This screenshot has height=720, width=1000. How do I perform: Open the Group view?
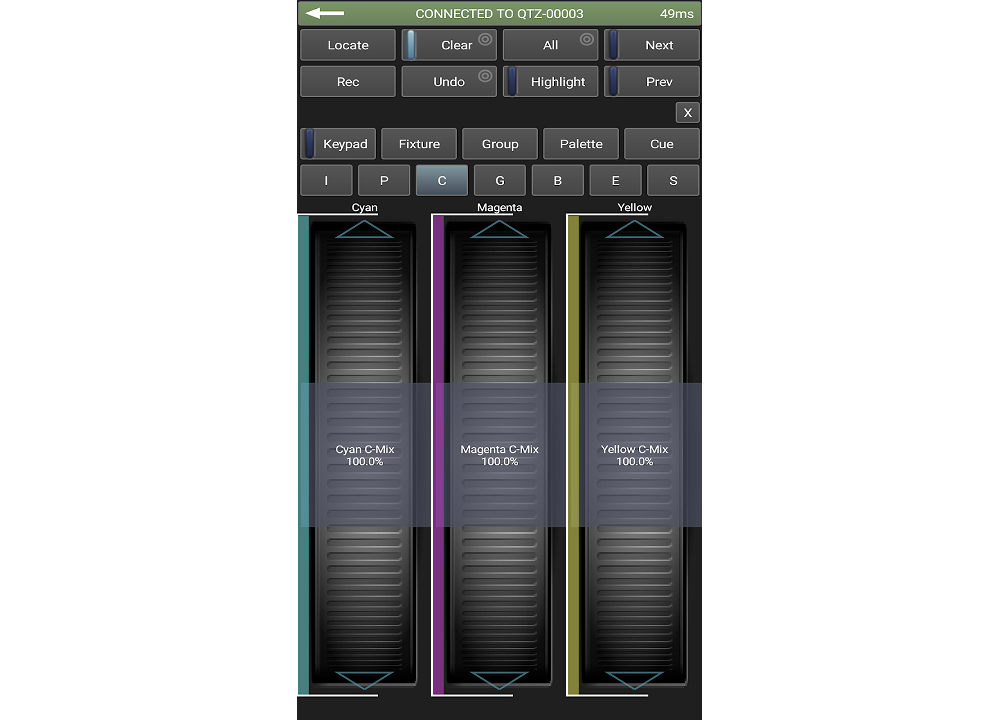[500, 143]
